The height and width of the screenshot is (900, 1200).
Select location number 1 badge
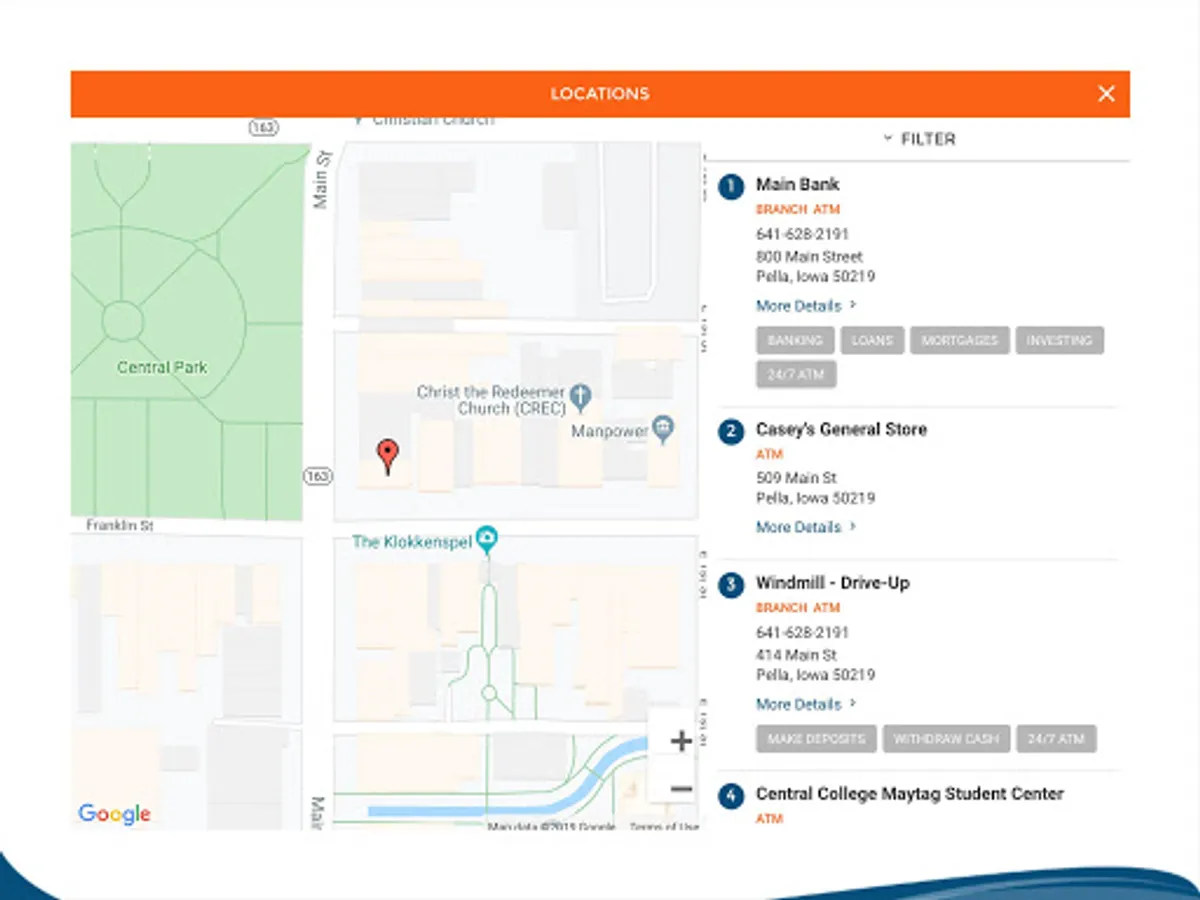[731, 186]
